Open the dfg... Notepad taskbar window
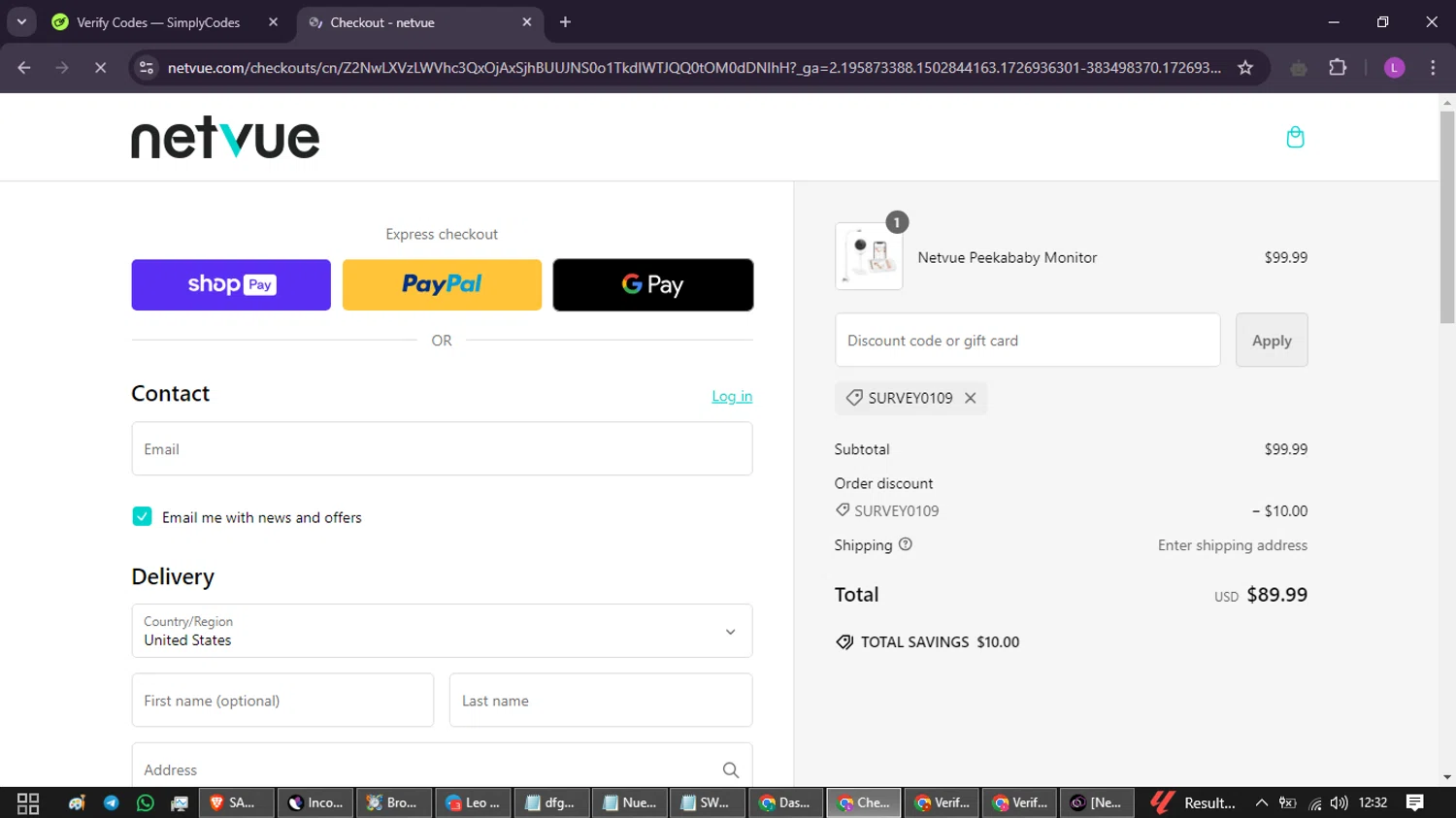Screen dimensions: 1456x818 pyautogui.click(x=550, y=802)
